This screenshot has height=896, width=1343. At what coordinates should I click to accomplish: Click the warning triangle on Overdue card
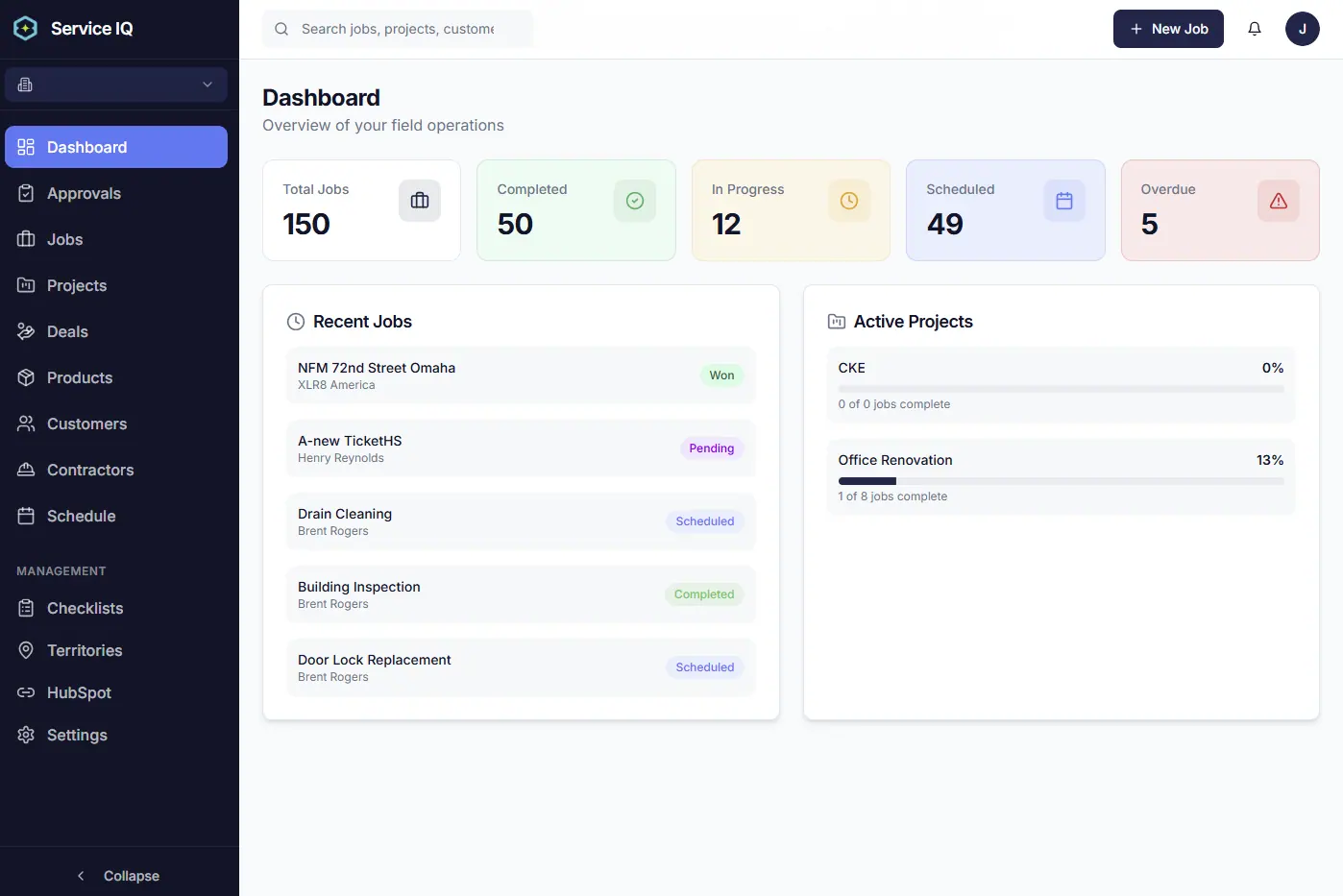(1279, 201)
